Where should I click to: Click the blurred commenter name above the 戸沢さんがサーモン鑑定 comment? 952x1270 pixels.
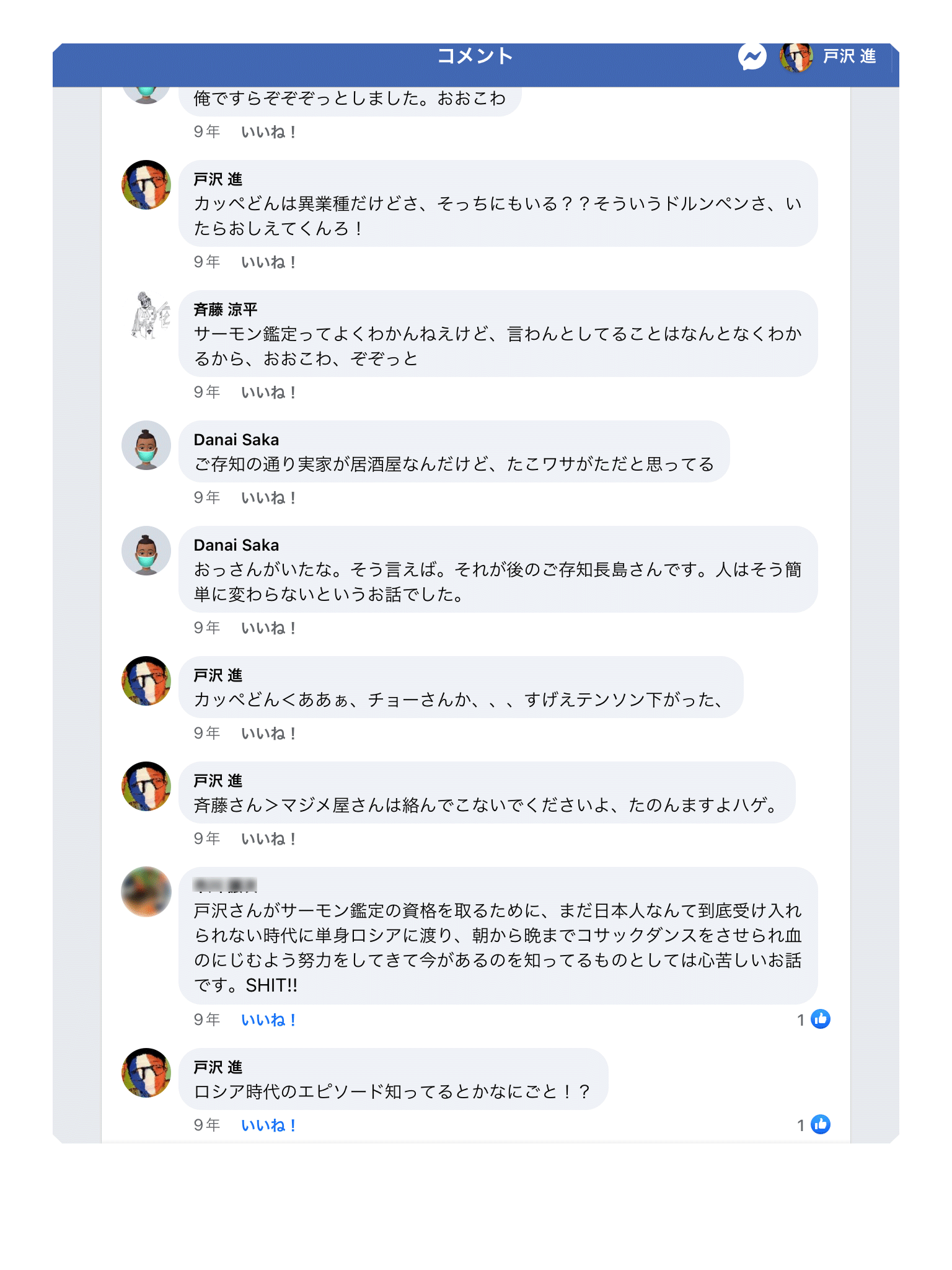(224, 885)
